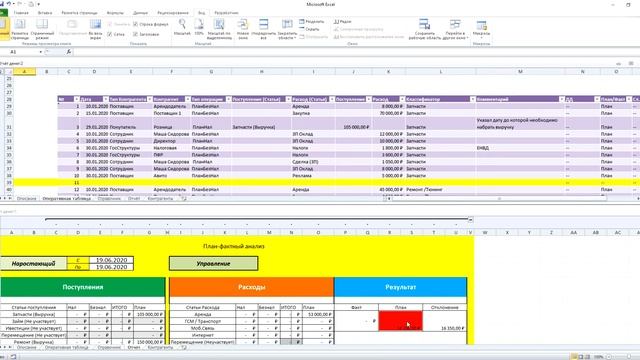The height and width of the screenshot is (360, 640).
Task: Open the Разработчик ribbon tab
Action: tap(226, 13)
